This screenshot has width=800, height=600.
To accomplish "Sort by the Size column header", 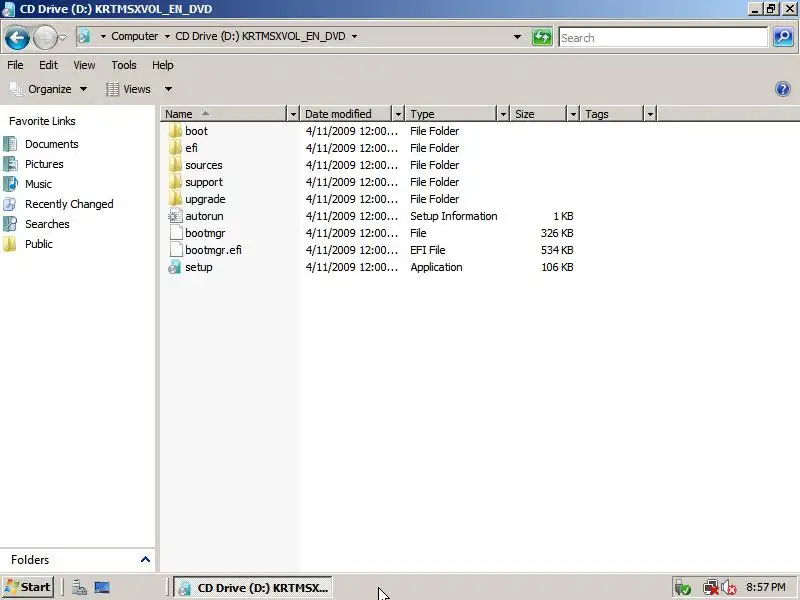I will click(x=539, y=114).
